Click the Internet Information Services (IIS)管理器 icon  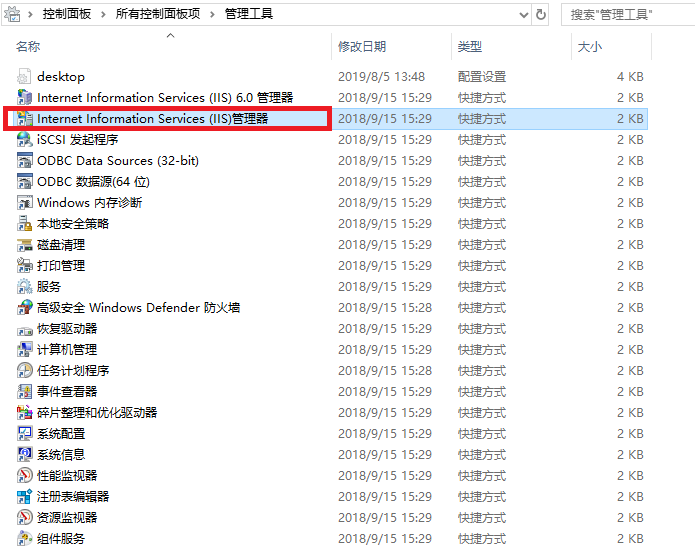24,118
